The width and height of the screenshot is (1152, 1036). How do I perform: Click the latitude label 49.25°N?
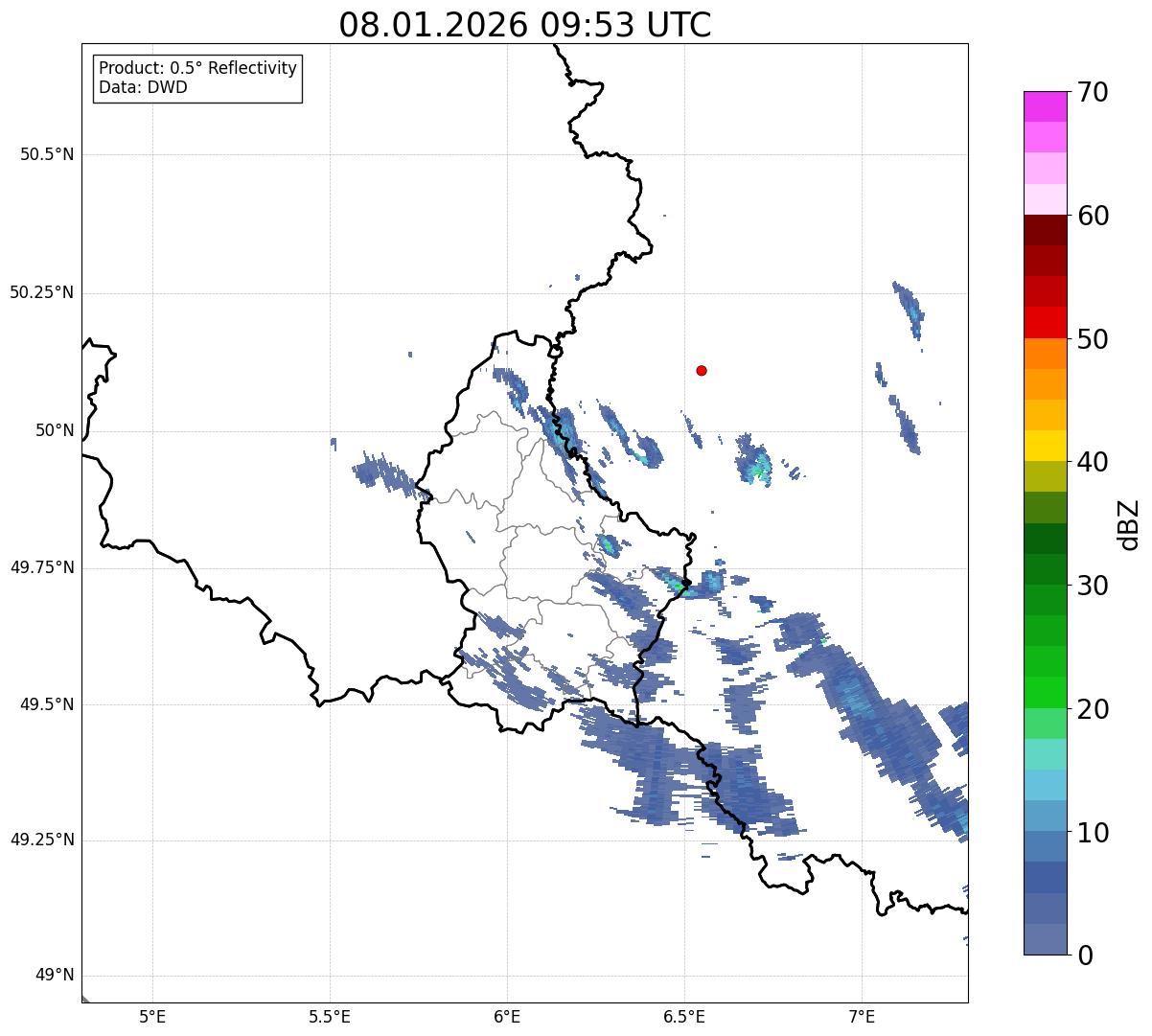coord(42,840)
